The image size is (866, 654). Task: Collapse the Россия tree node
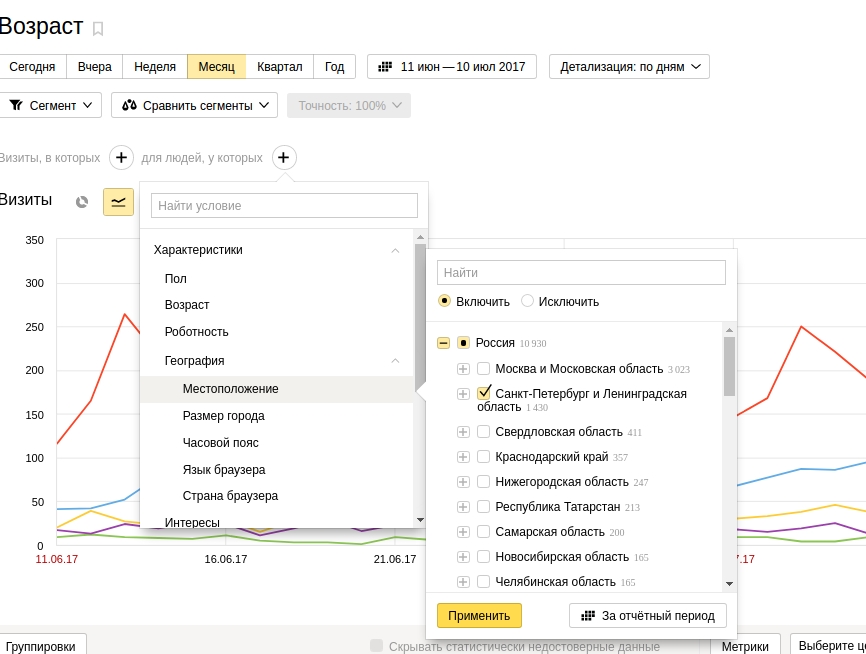pos(443,343)
